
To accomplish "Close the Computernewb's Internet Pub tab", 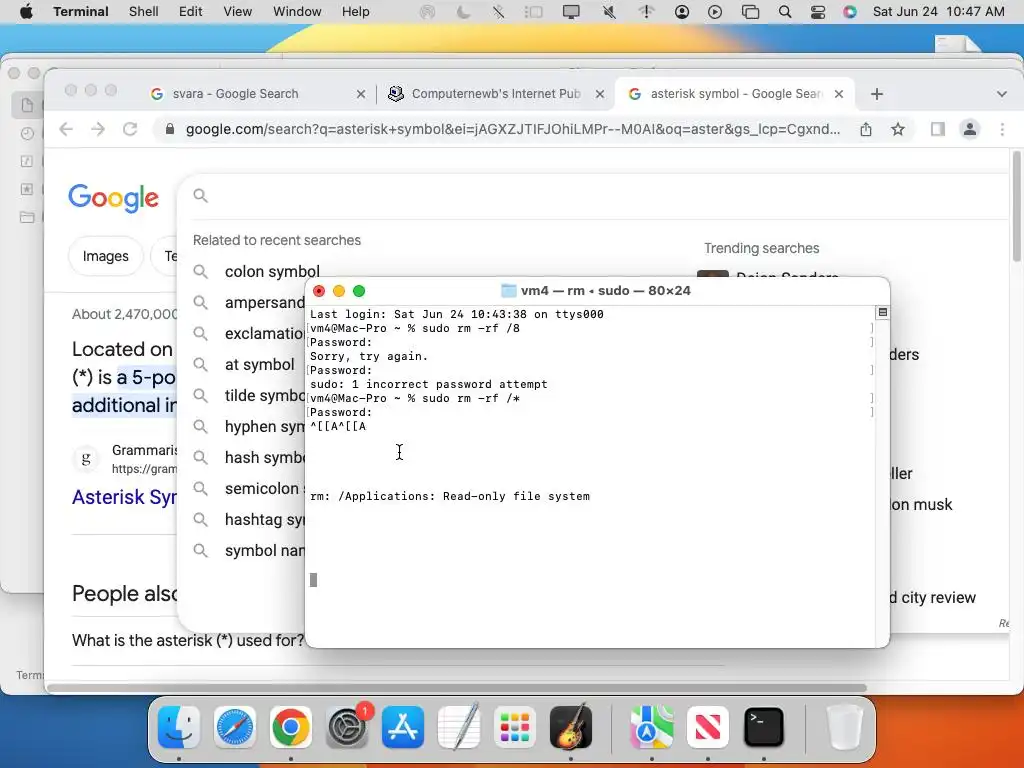I will pyautogui.click(x=600, y=94).
